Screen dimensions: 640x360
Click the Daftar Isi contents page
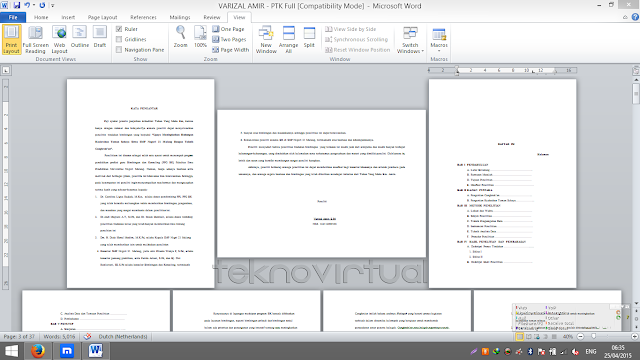(x=502, y=183)
